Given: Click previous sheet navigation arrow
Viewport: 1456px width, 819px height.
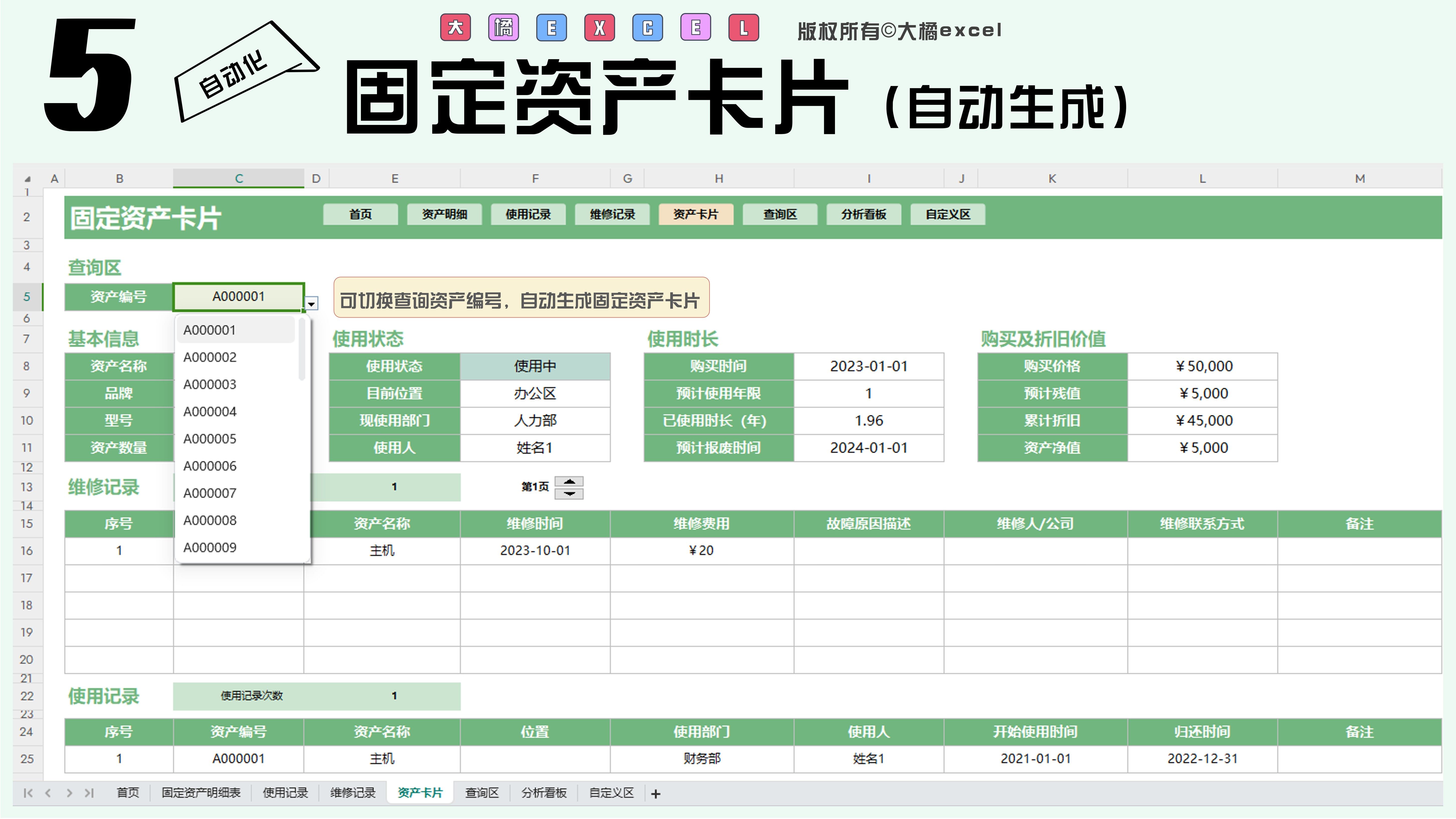Looking at the screenshot, I should point(48,793).
